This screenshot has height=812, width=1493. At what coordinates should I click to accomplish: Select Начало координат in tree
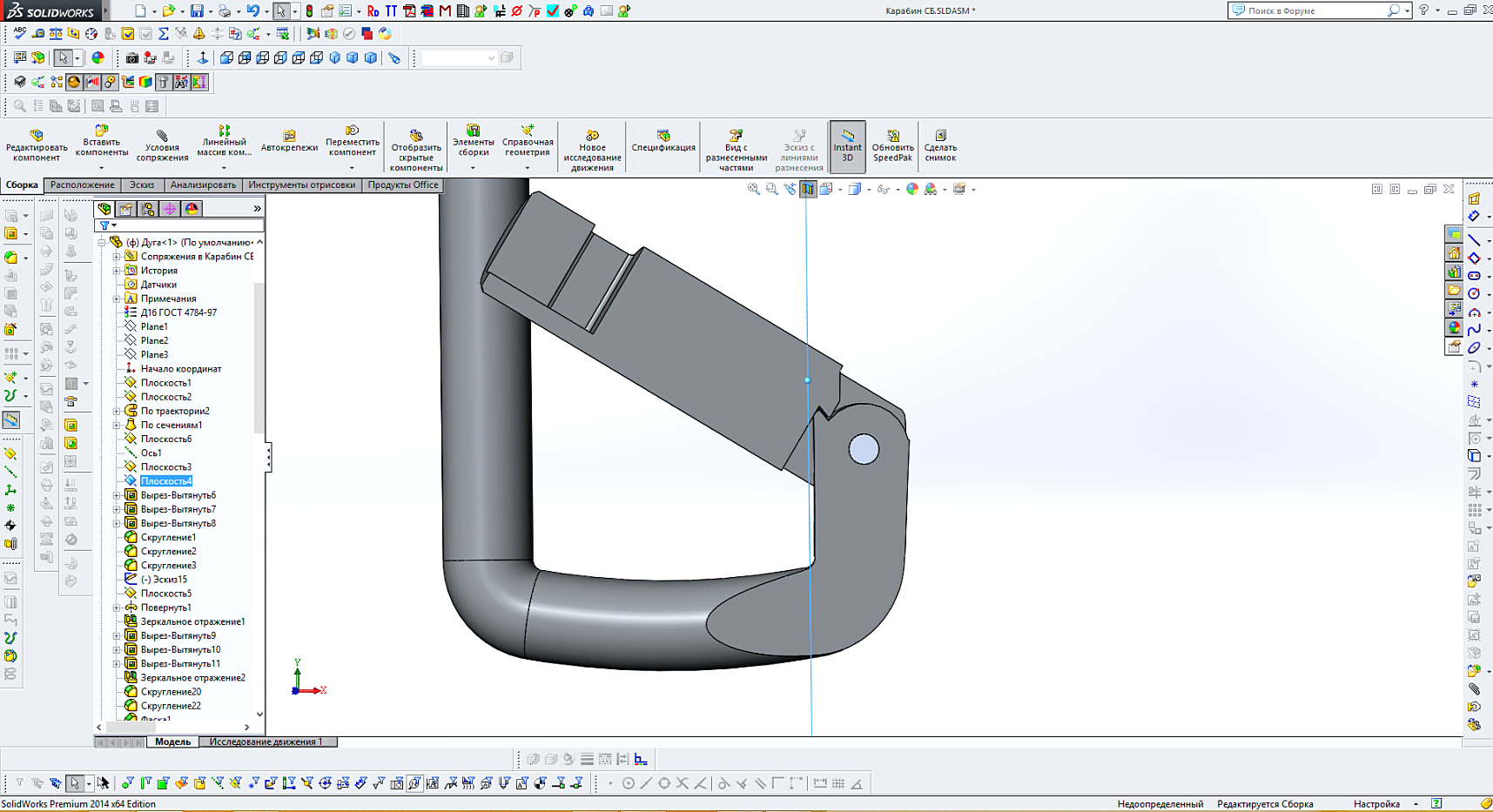tap(181, 369)
